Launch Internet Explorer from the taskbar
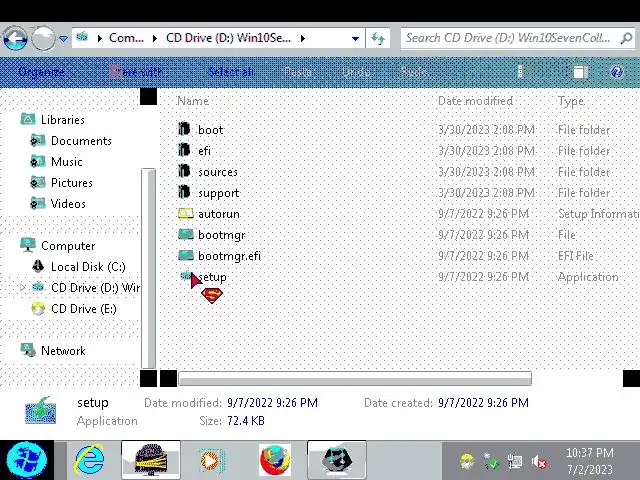Screen dimensions: 640x480 point(89,460)
